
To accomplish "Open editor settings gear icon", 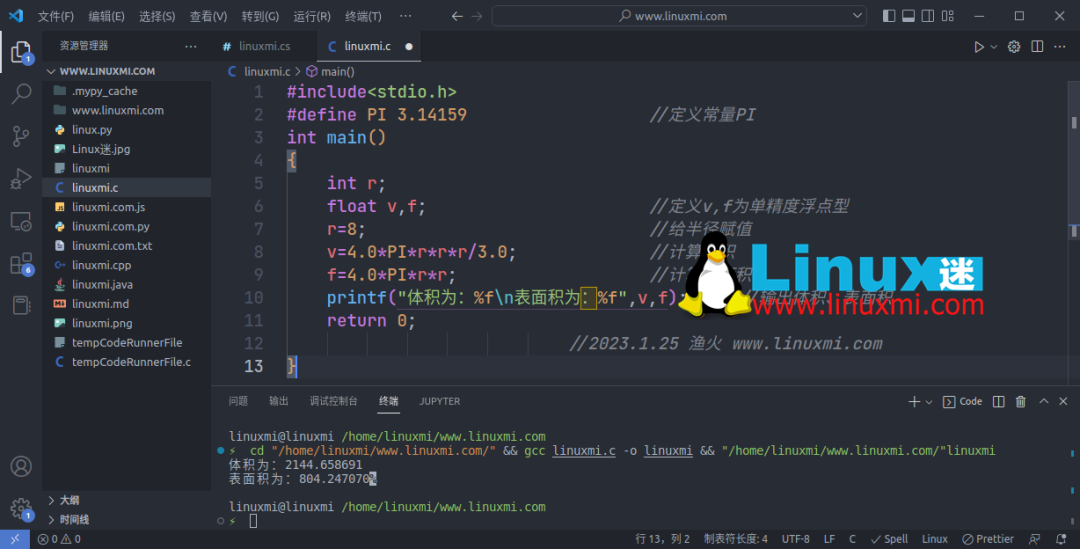I will tap(1014, 47).
